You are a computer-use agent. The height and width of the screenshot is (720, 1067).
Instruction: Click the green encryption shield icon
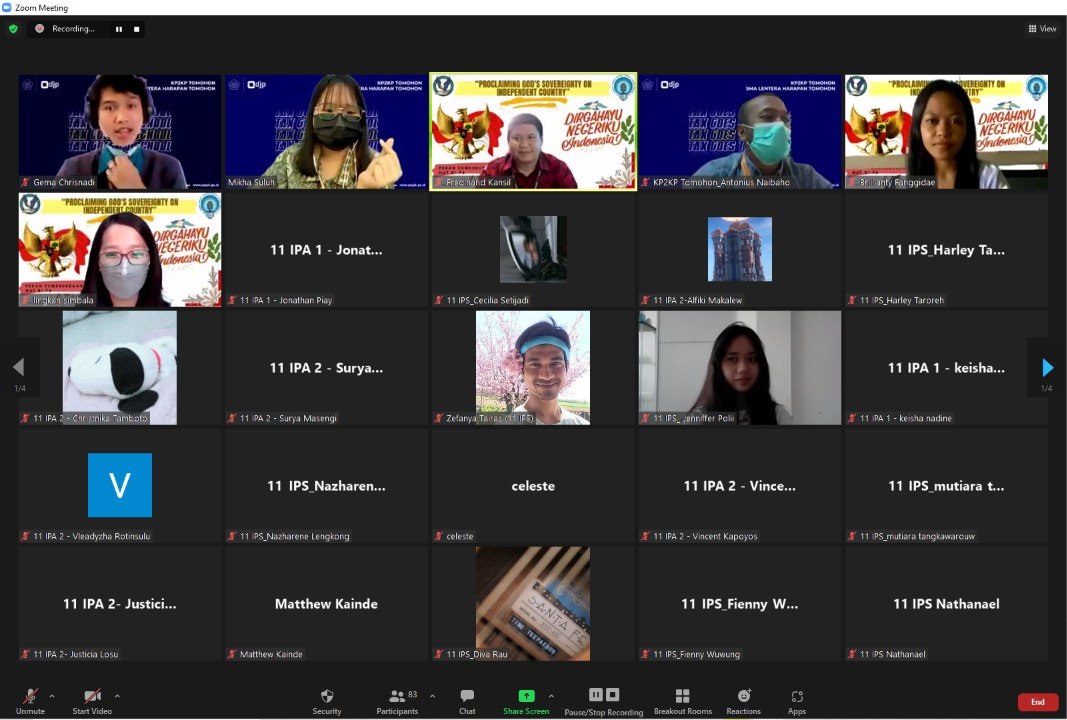pyautogui.click(x=13, y=29)
